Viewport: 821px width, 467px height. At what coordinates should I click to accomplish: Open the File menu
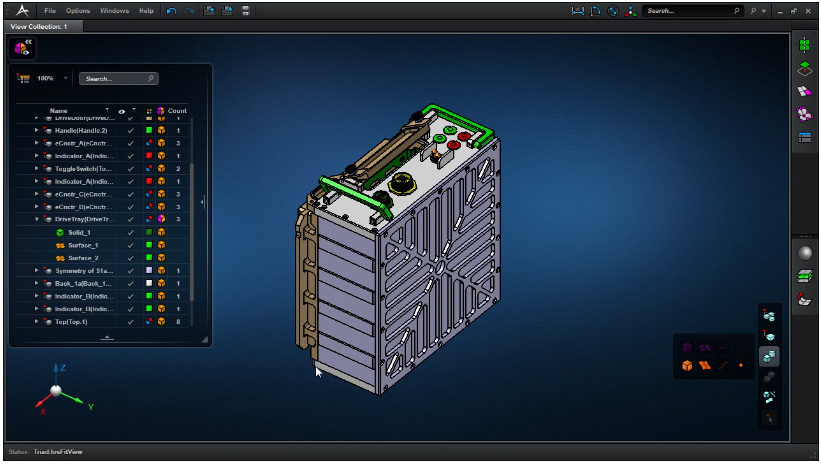point(50,10)
